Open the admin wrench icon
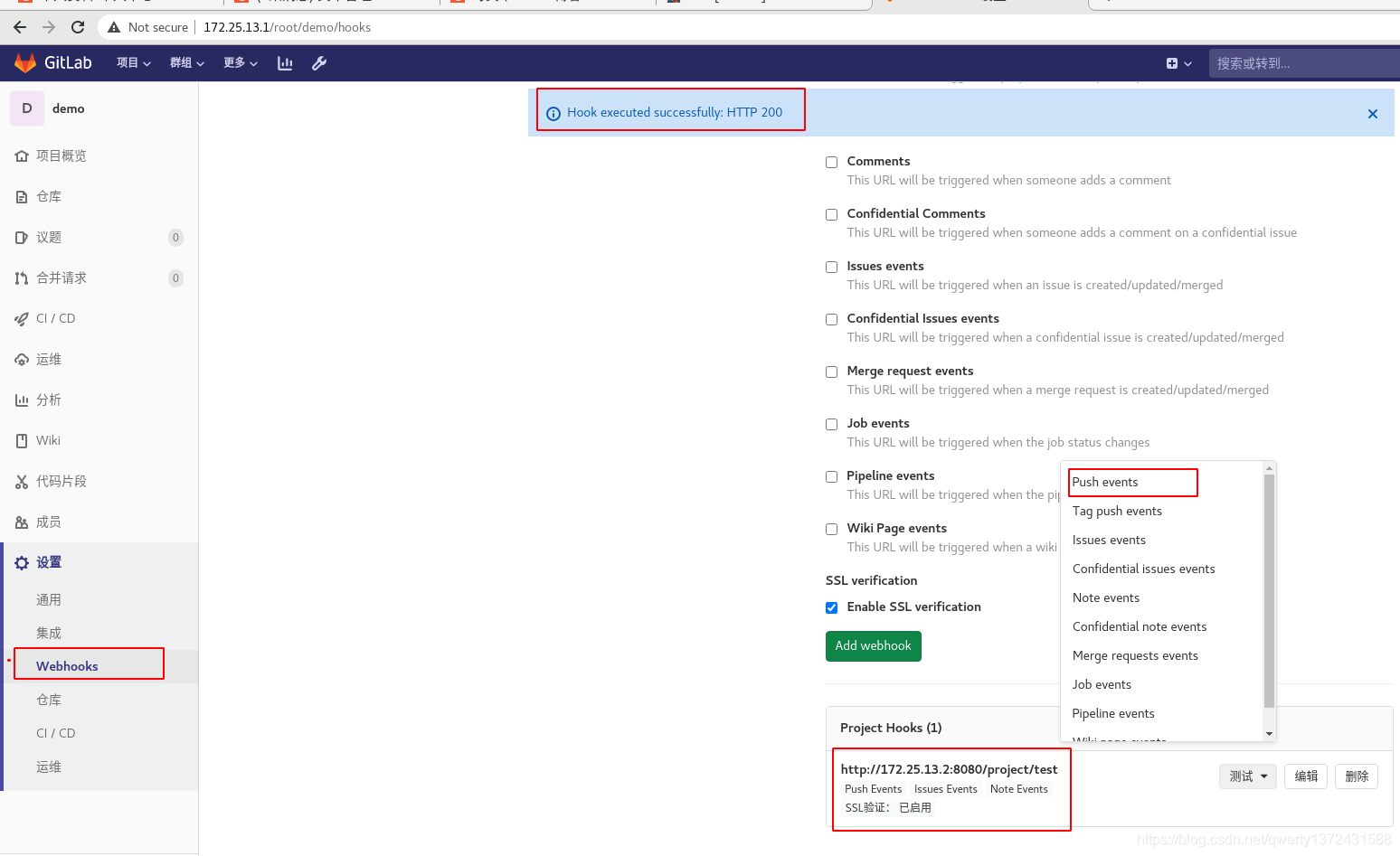 pos(319,63)
